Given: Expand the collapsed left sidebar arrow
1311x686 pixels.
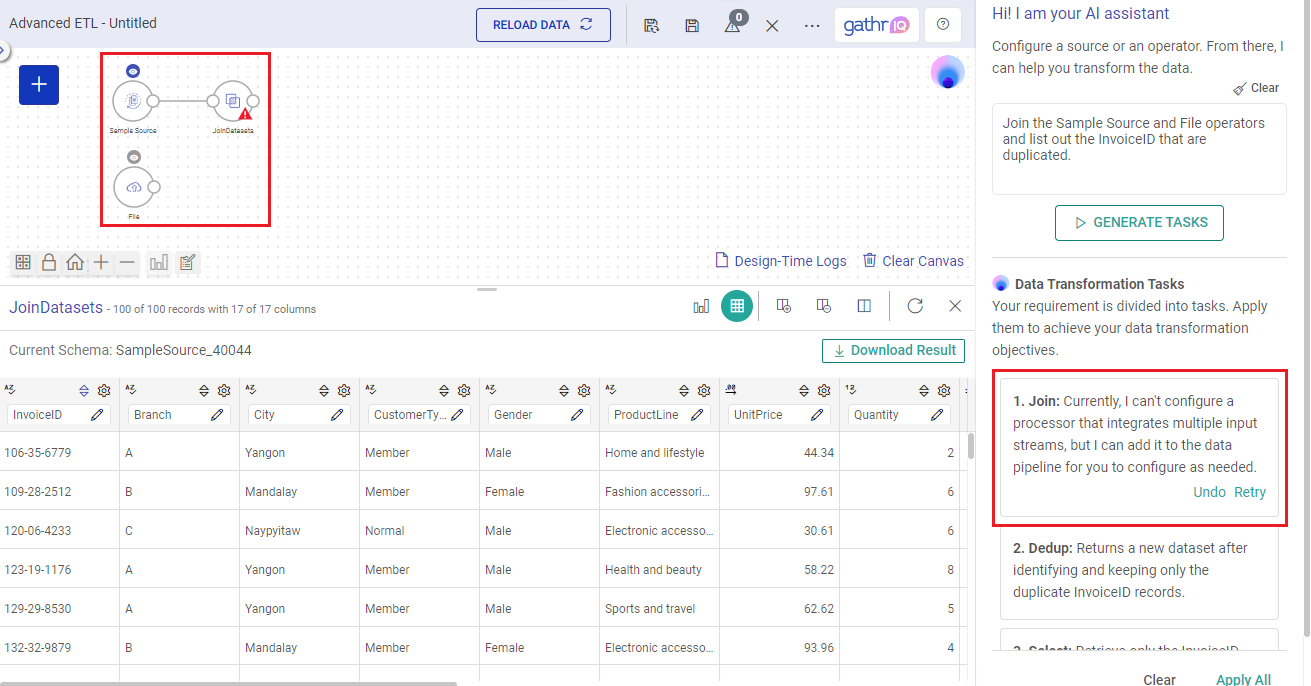Looking at the screenshot, I should coord(4,50).
